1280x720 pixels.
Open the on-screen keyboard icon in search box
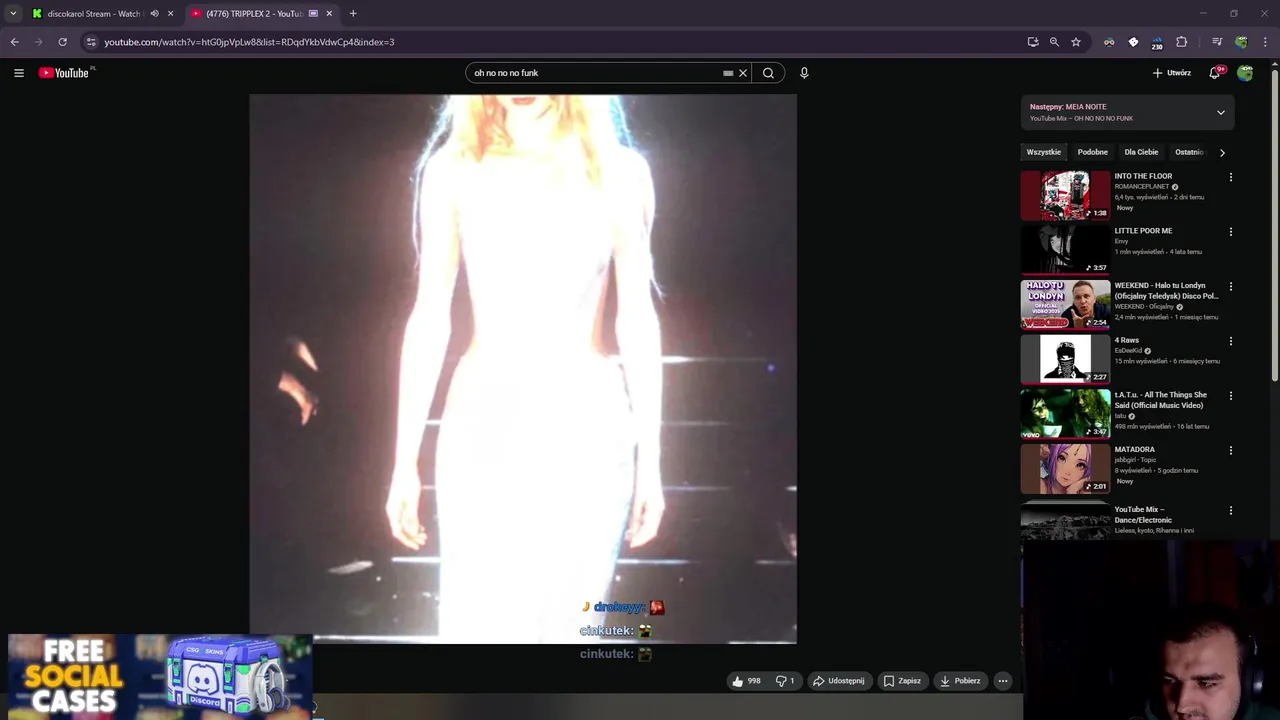pyautogui.click(x=728, y=73)
